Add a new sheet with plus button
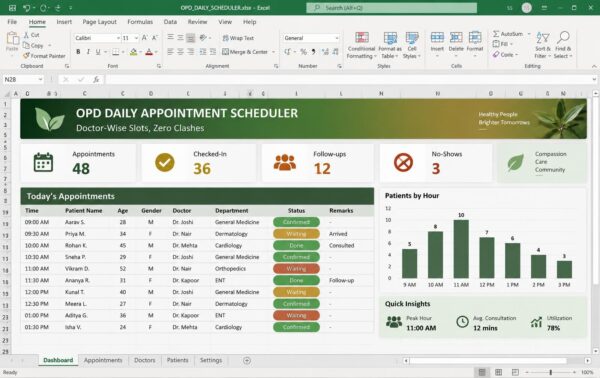Viewport: 600px width, 378px height. click(247, 360)
